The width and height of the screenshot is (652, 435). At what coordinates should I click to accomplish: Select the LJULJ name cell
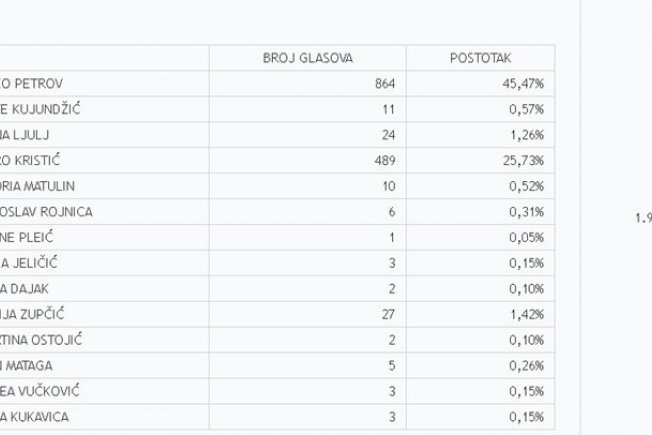pyautogui.click(x=25, y=135)
